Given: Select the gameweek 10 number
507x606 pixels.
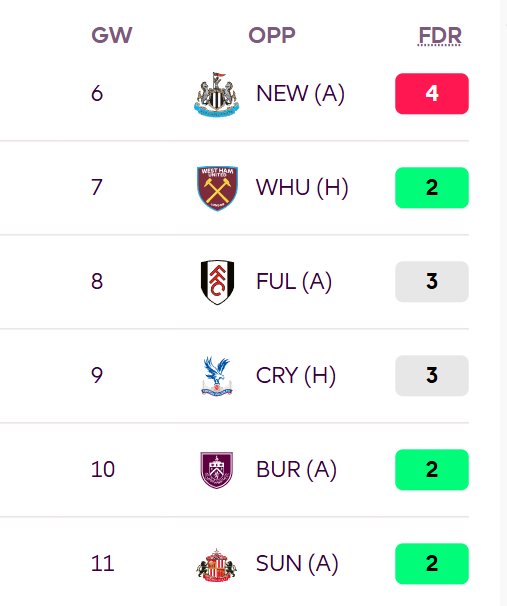Looking at the screenshot, I should (103, 470).
